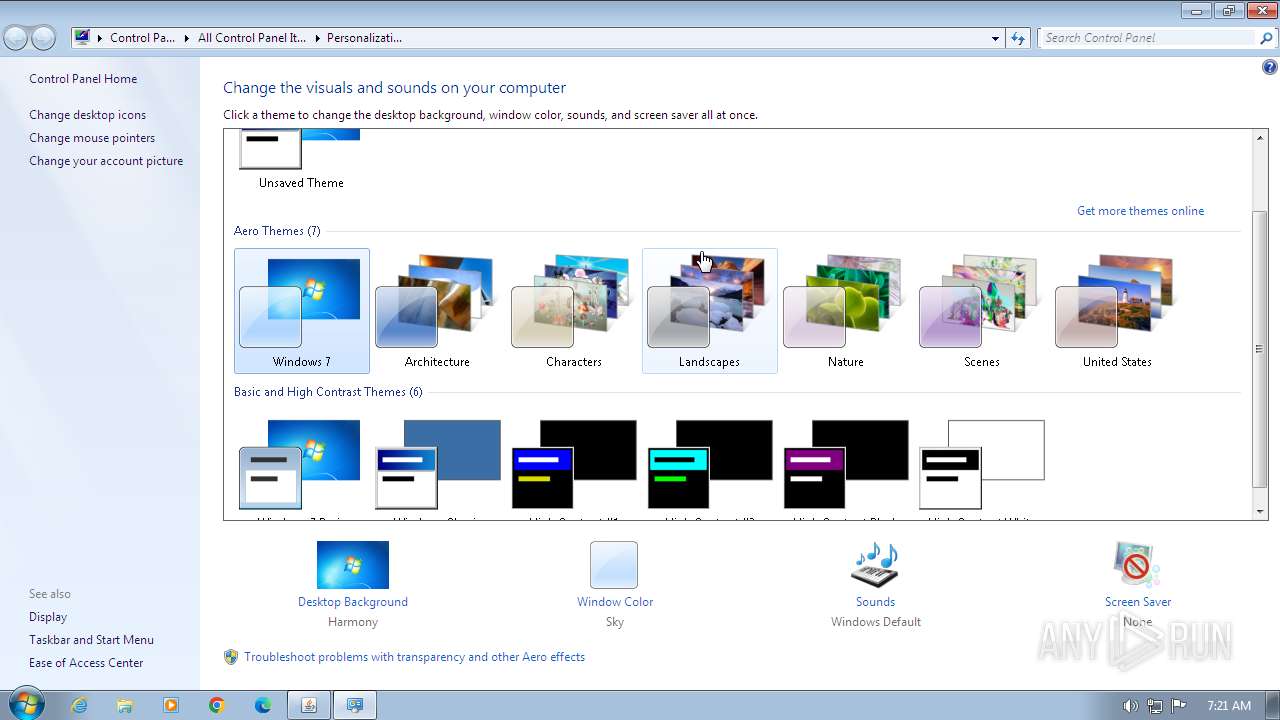Click the 7:21 AM system clock
The width and height of the screenshot is (1280, 720).
1229,705
